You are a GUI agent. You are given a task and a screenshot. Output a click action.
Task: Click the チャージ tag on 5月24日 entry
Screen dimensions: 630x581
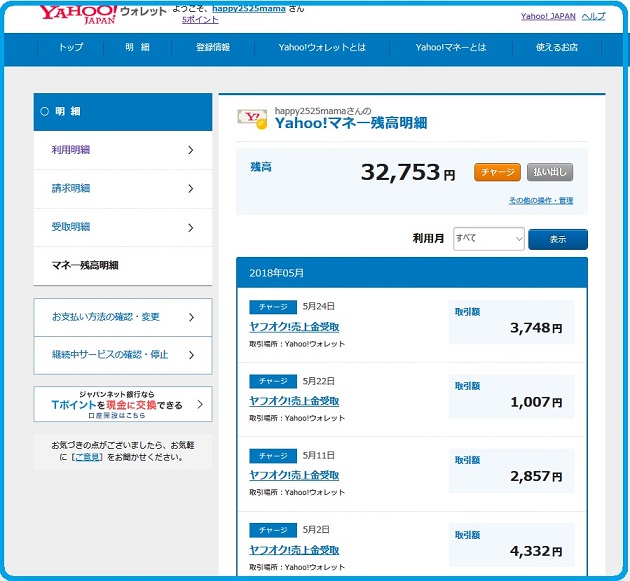click(x=273, y=307)
